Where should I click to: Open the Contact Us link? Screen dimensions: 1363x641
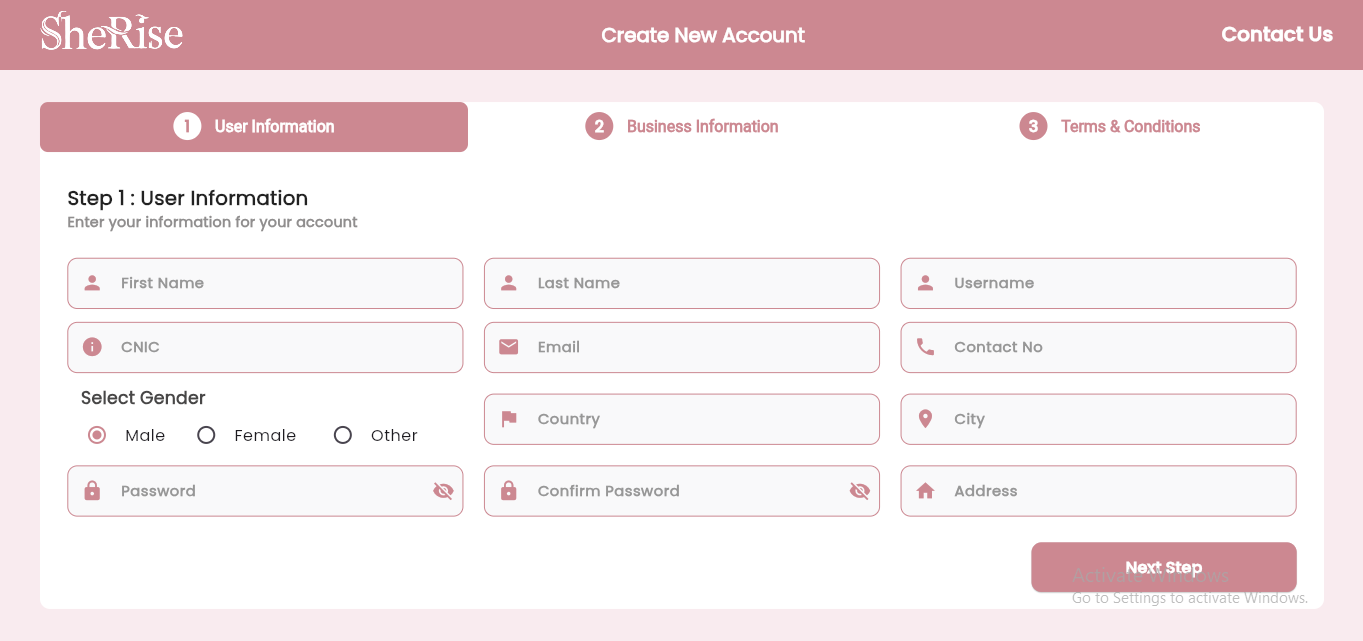(1276, 35)
